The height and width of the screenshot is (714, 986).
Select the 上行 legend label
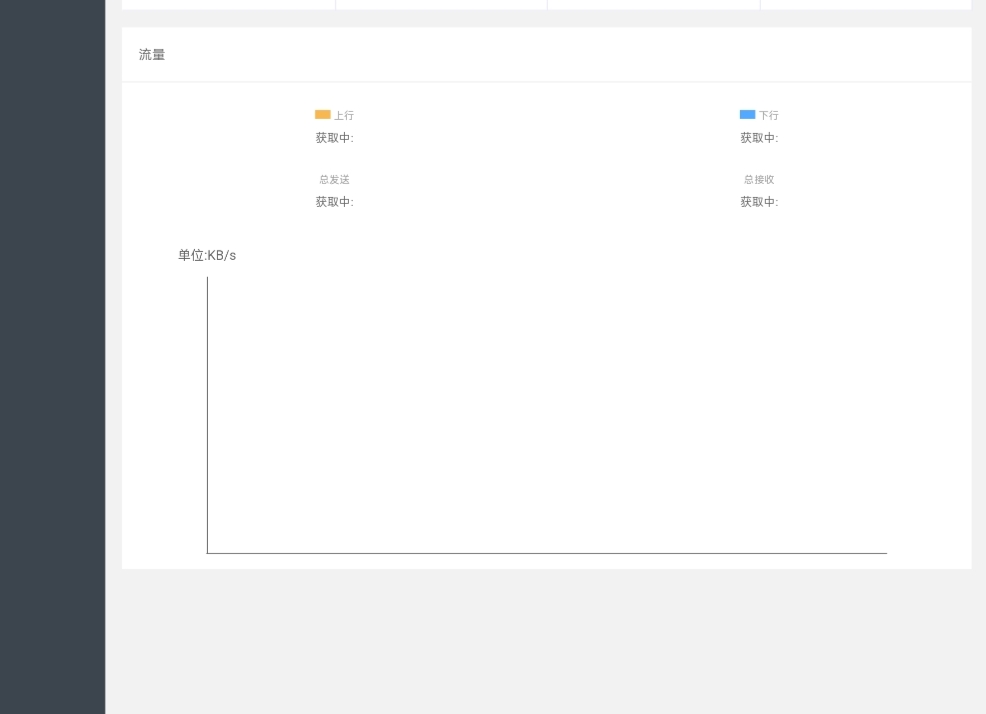click(x=344, y=115)
